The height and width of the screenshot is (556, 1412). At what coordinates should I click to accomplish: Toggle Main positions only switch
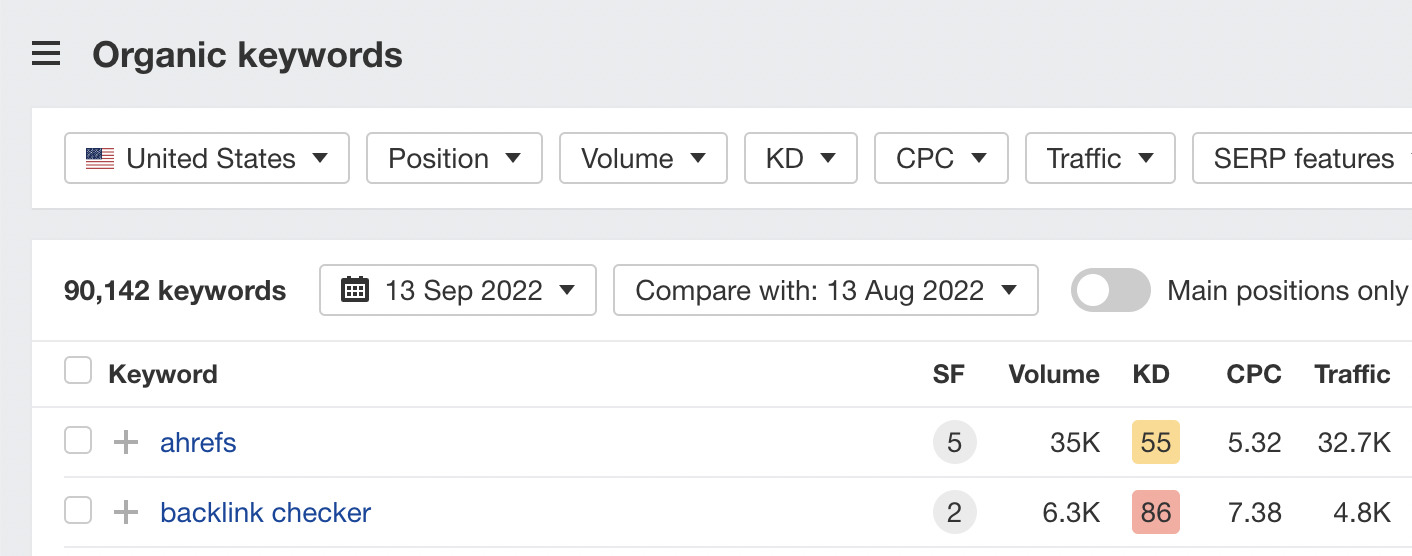(1110, 290)
